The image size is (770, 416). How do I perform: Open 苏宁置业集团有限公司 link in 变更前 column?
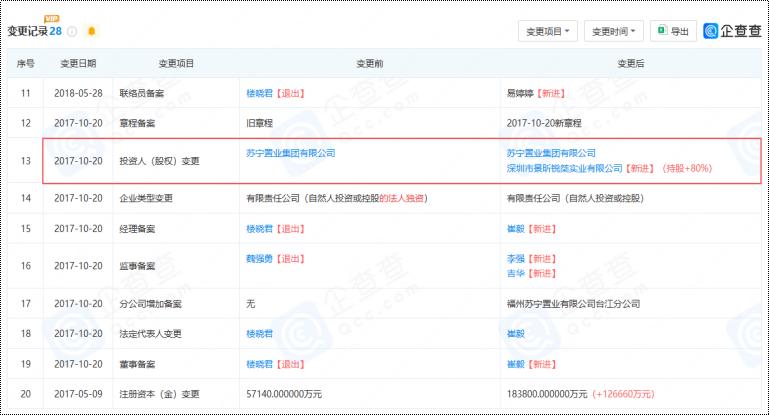point(291,153)
